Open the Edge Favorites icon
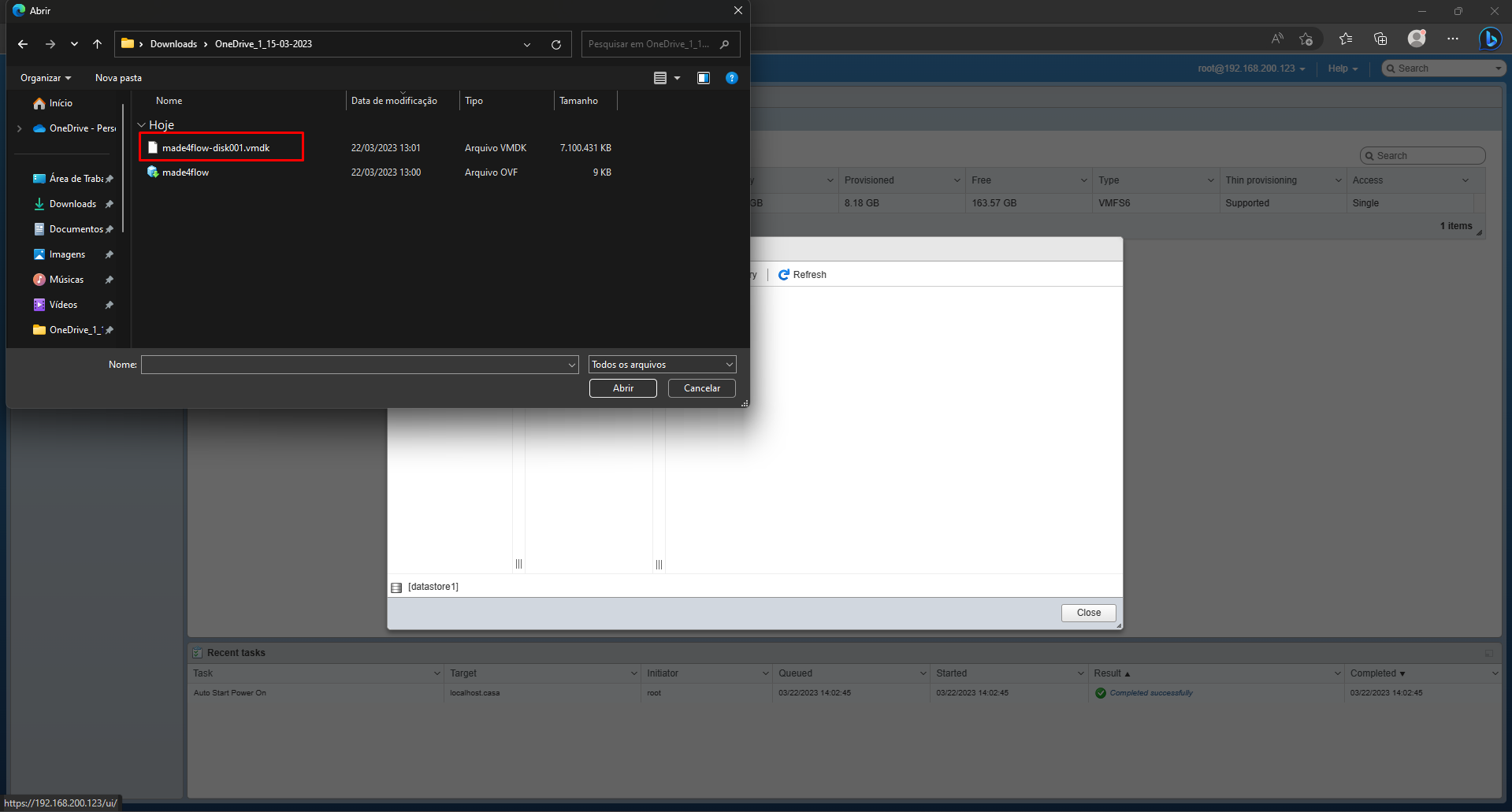This screenshot has height=812, width=1512. coord(1346,38)
